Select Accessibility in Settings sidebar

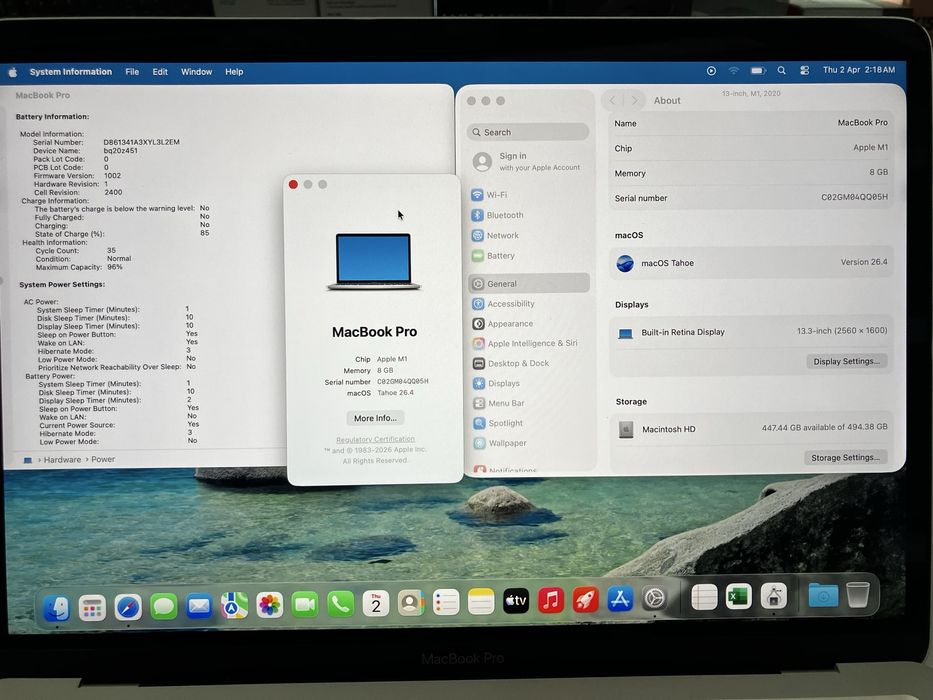click(x=529, y=304)
